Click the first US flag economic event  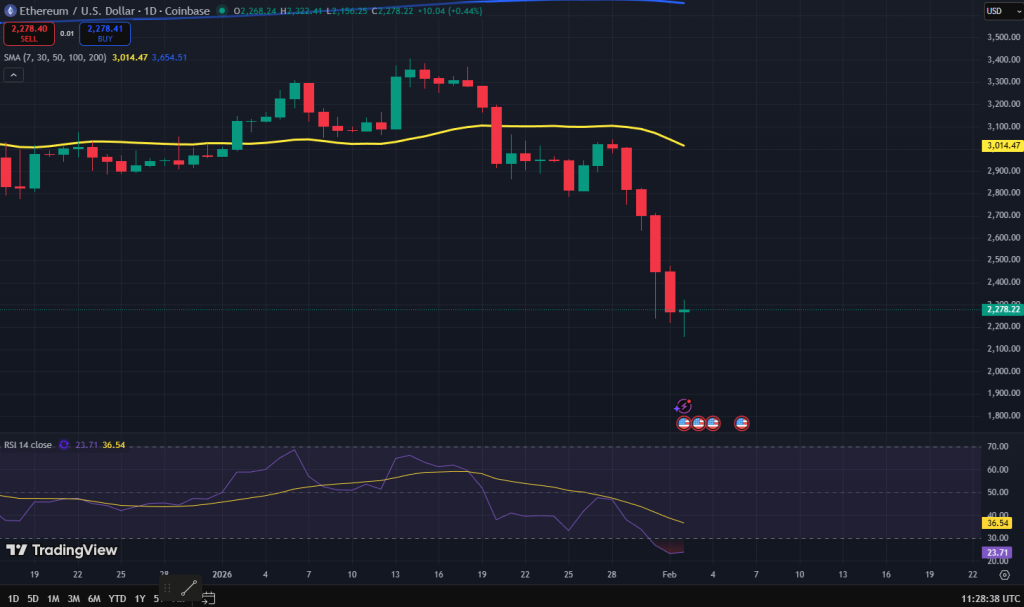[684, 423]
